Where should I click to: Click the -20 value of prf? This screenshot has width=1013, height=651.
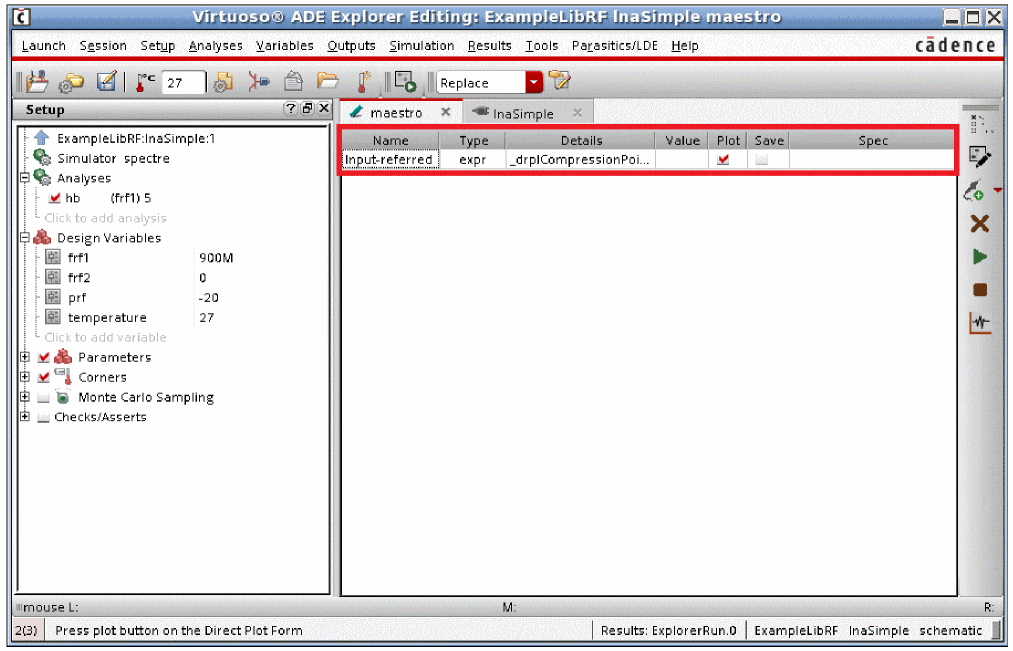pos(208,298)
